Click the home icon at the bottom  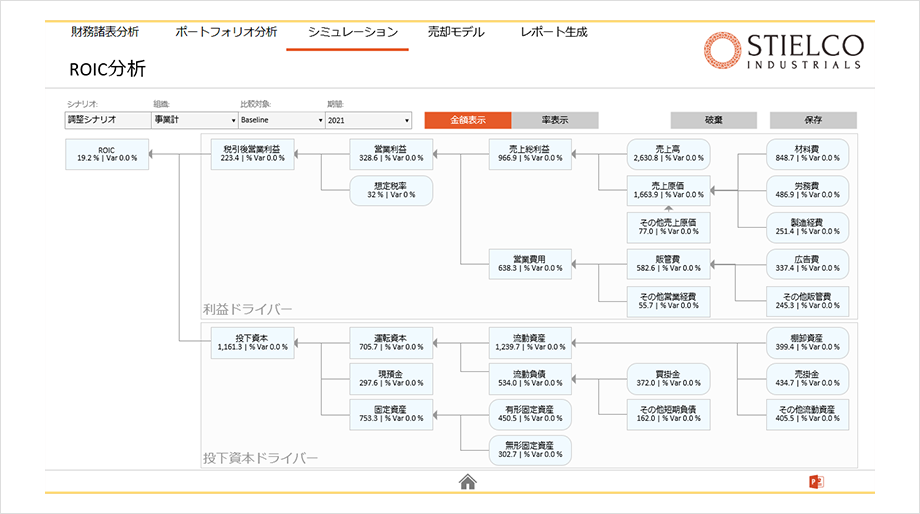coord(467,482)
